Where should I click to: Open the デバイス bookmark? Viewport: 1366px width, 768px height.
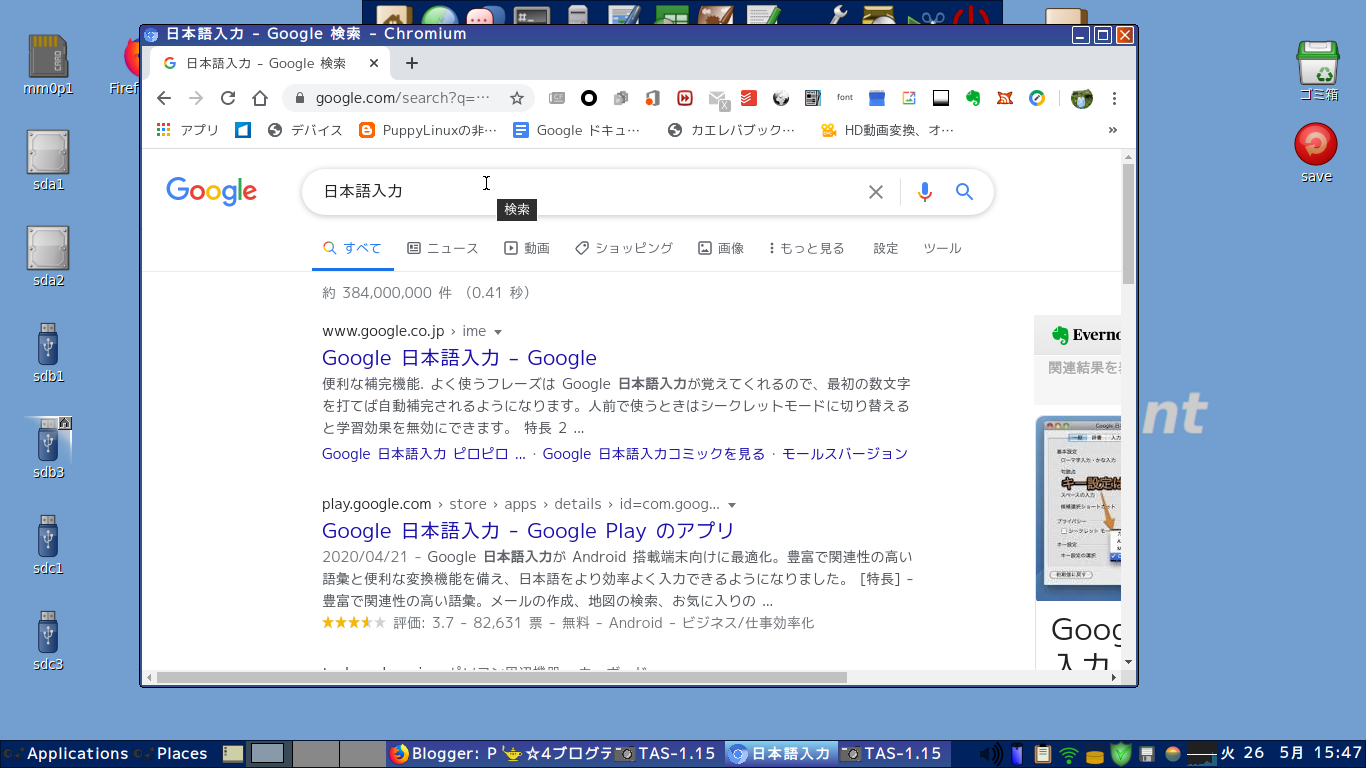pos(306,130)
